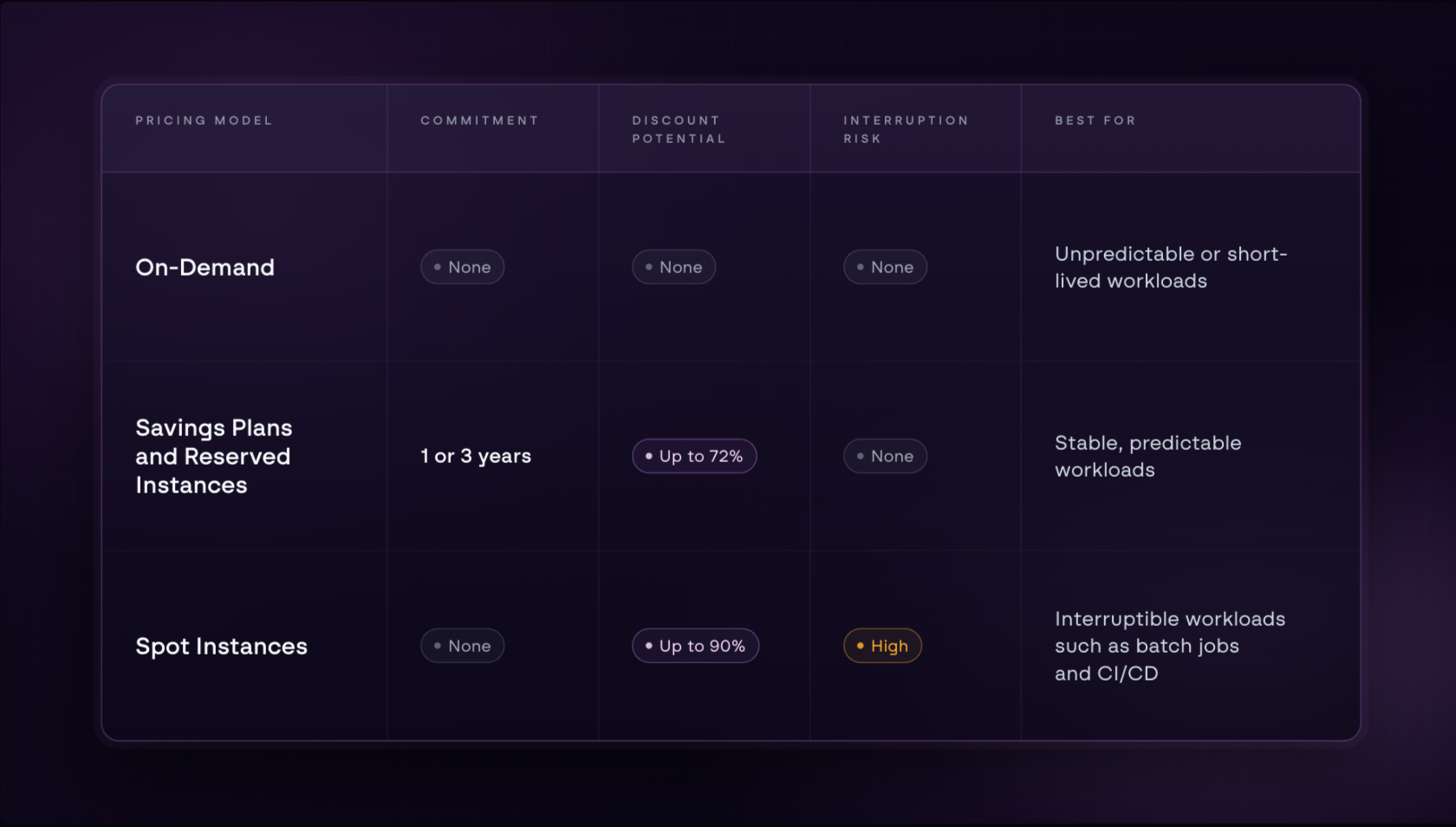
Task: Select the Savings Plans and Reserved Instances title
Action: click(x=214, y=456)
